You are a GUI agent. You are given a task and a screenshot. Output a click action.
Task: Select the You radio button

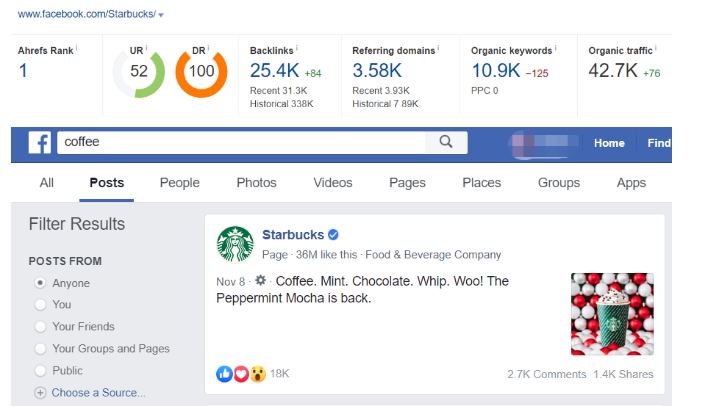click(x=40, y=304)
